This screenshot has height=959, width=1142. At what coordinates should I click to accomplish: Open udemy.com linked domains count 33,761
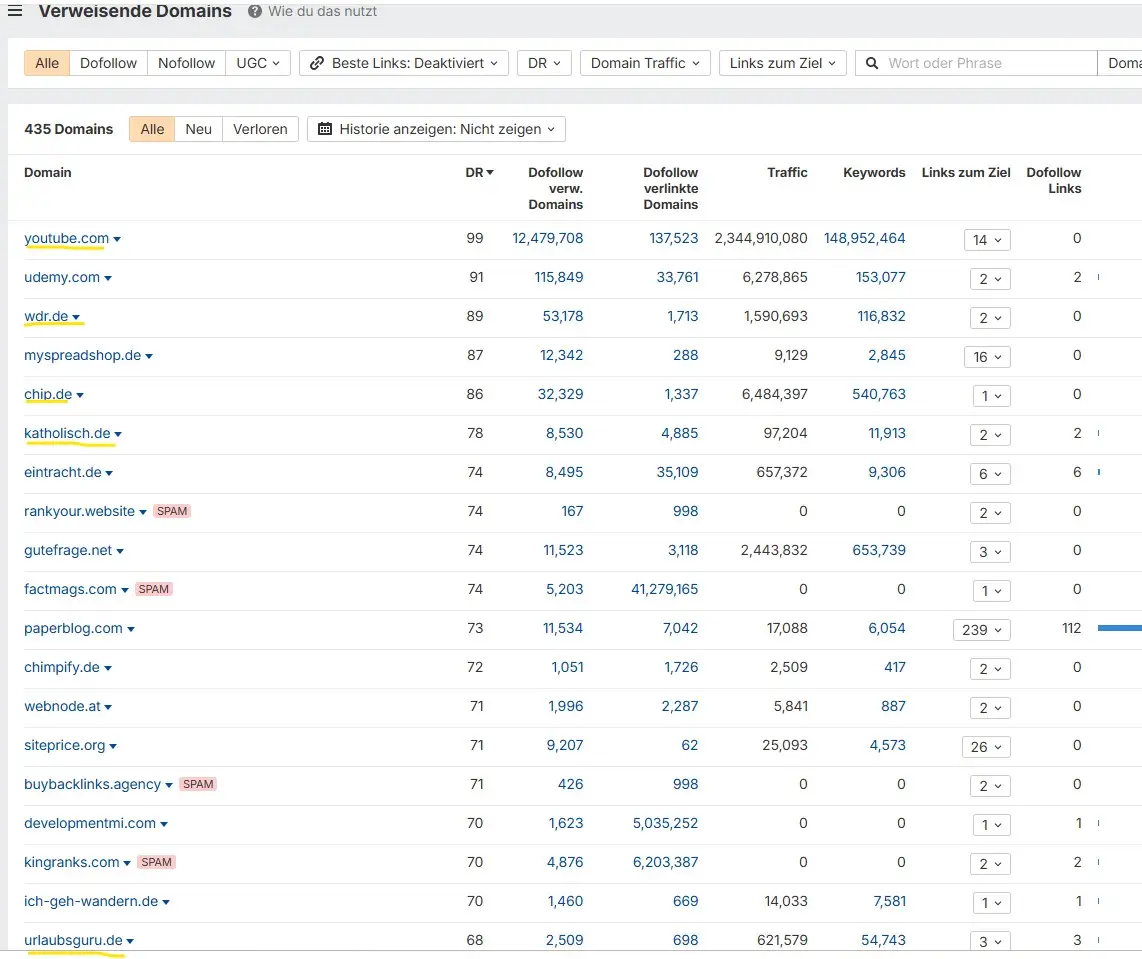point(677,277)
